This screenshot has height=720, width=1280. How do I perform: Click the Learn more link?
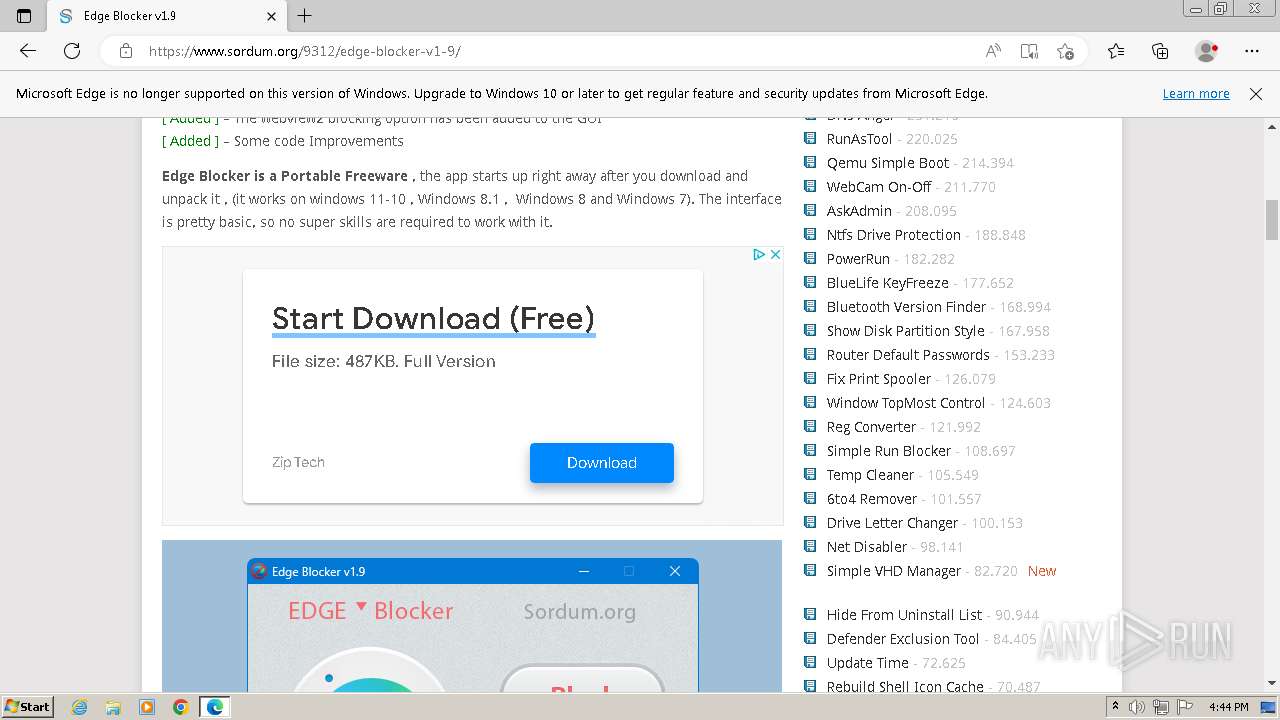click(x=1196, y=93)
